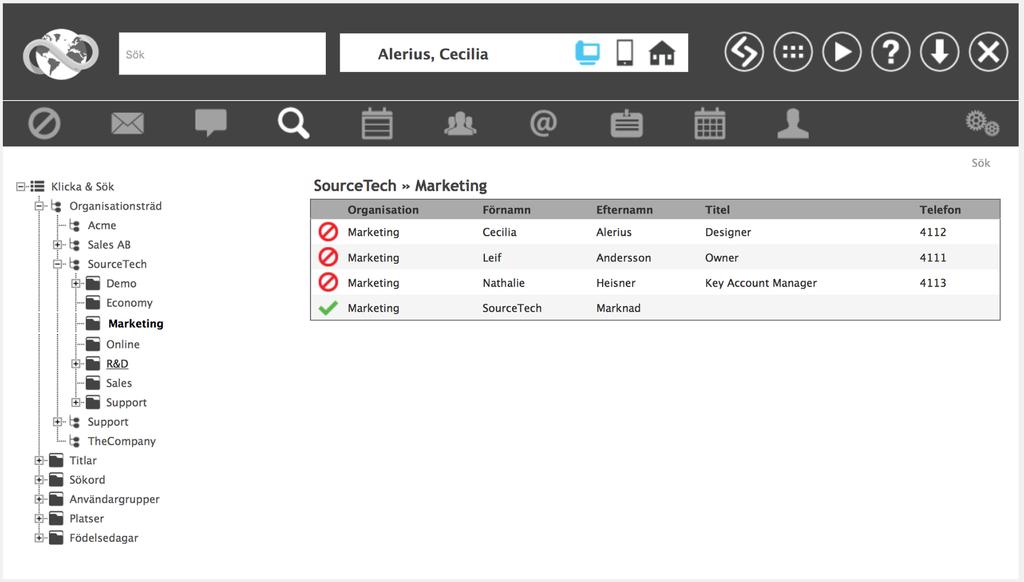Click the Designer title cell
The width and height of the screenshot is (1024, 582).
pyautogui.click(x=728, y=232)
